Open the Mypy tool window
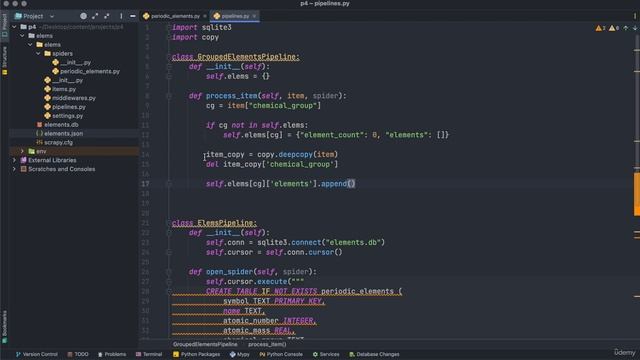Viewport: 640px width, 360px height. (x=240, y=354)
